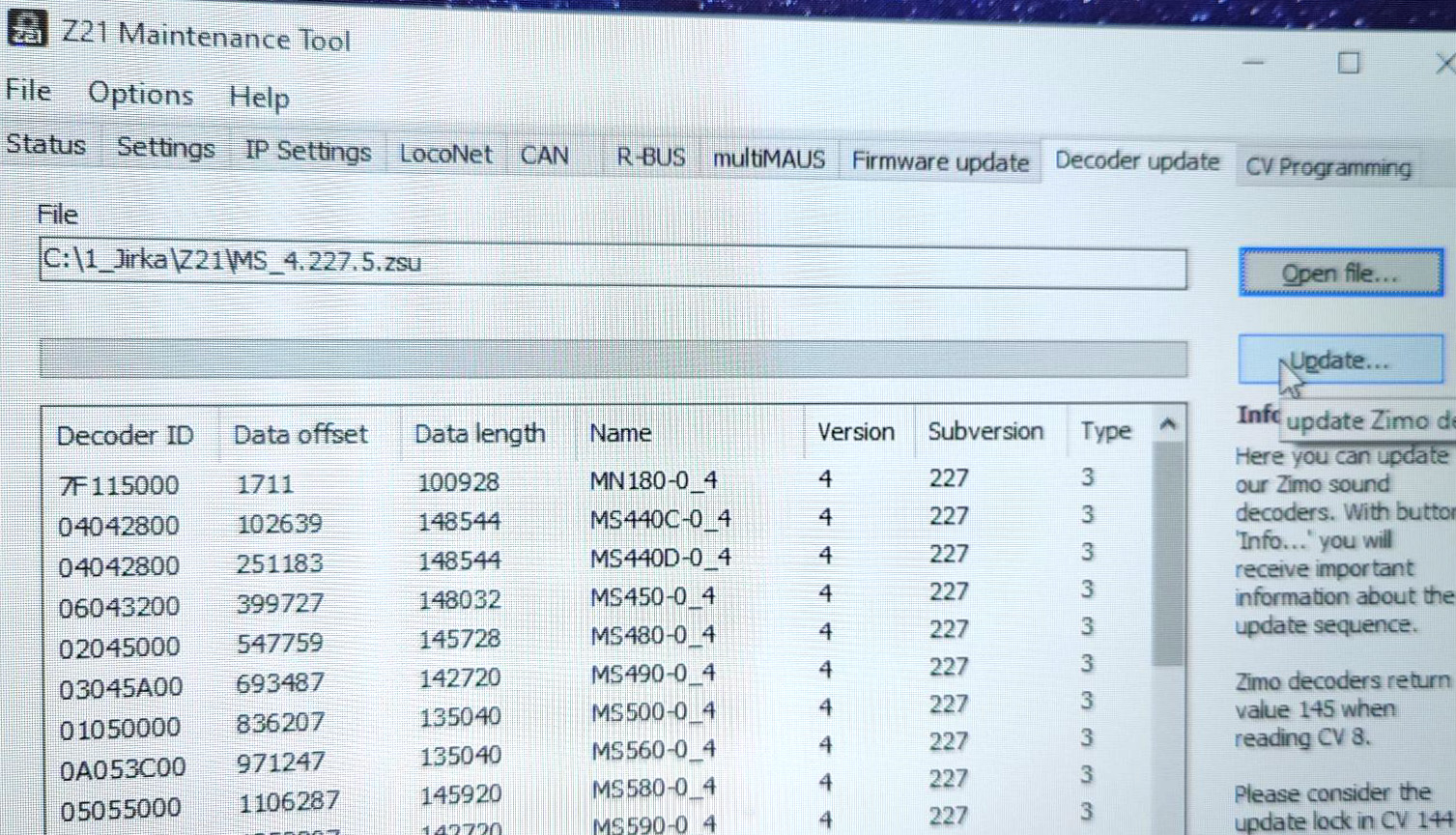Click decoder ID 02045000
The height and width of the screenshot is (835, 1456).
(x=119, y=647)
